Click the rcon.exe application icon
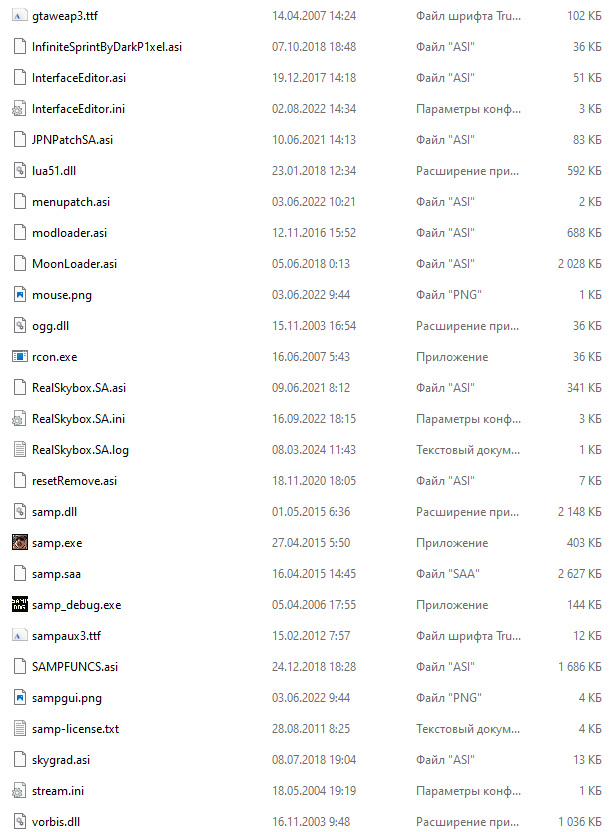This screenshot has height=832, width=615. click(19, 357)
